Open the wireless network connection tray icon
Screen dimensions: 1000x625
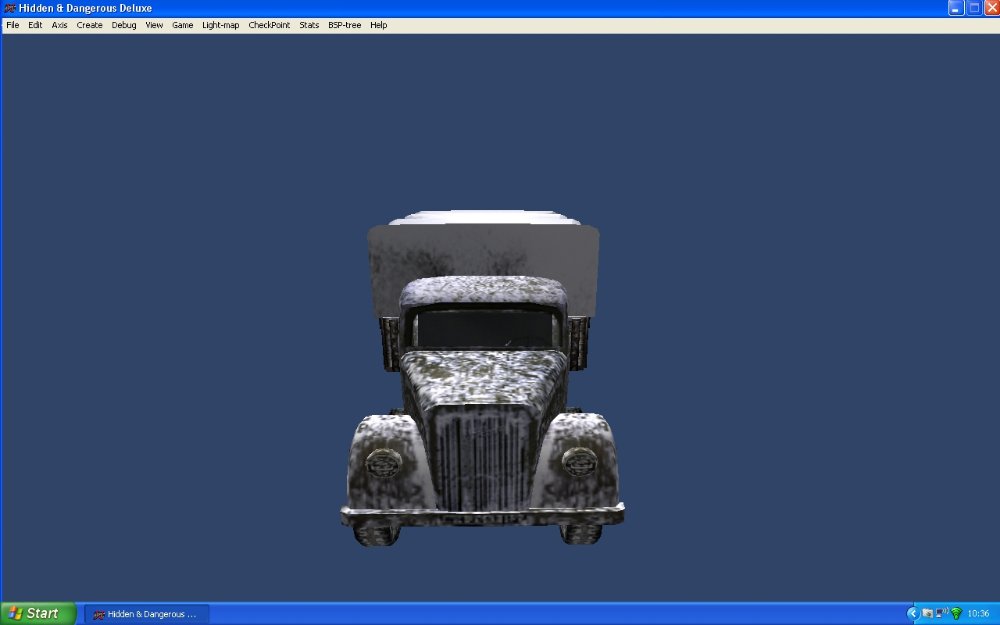click(942, 614)
